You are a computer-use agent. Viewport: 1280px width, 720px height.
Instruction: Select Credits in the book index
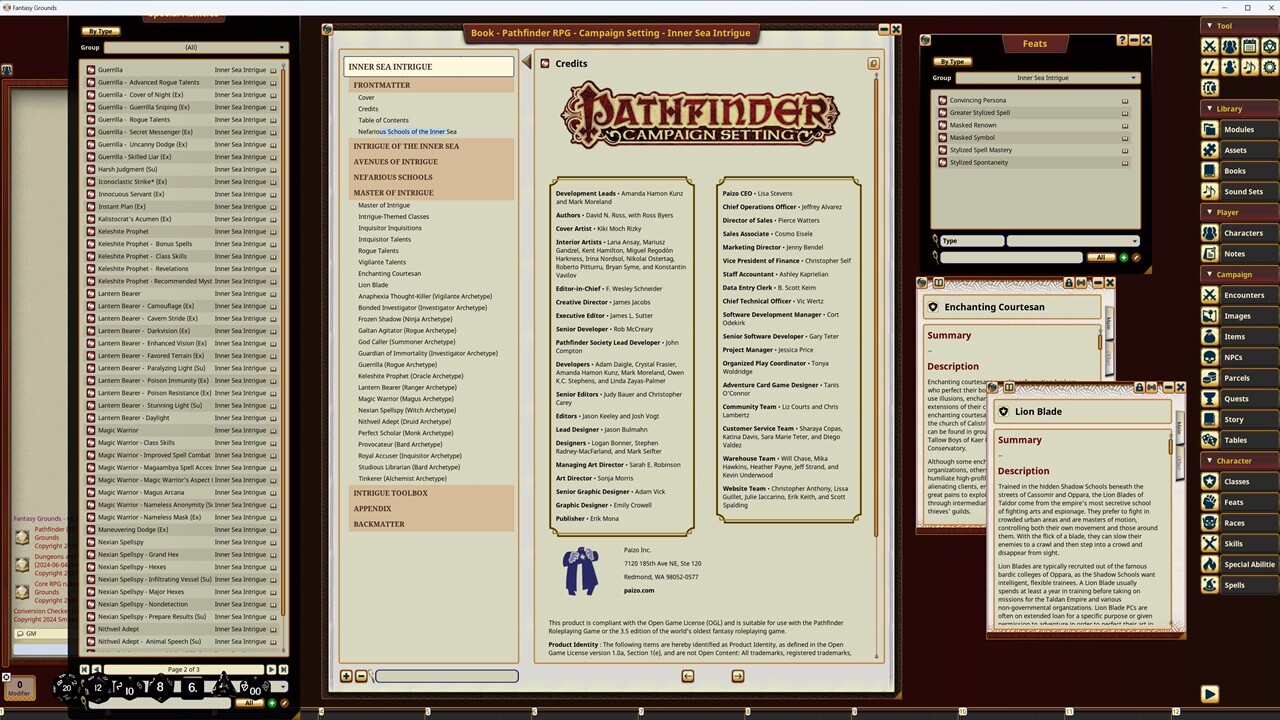click(x=368, y=109)
